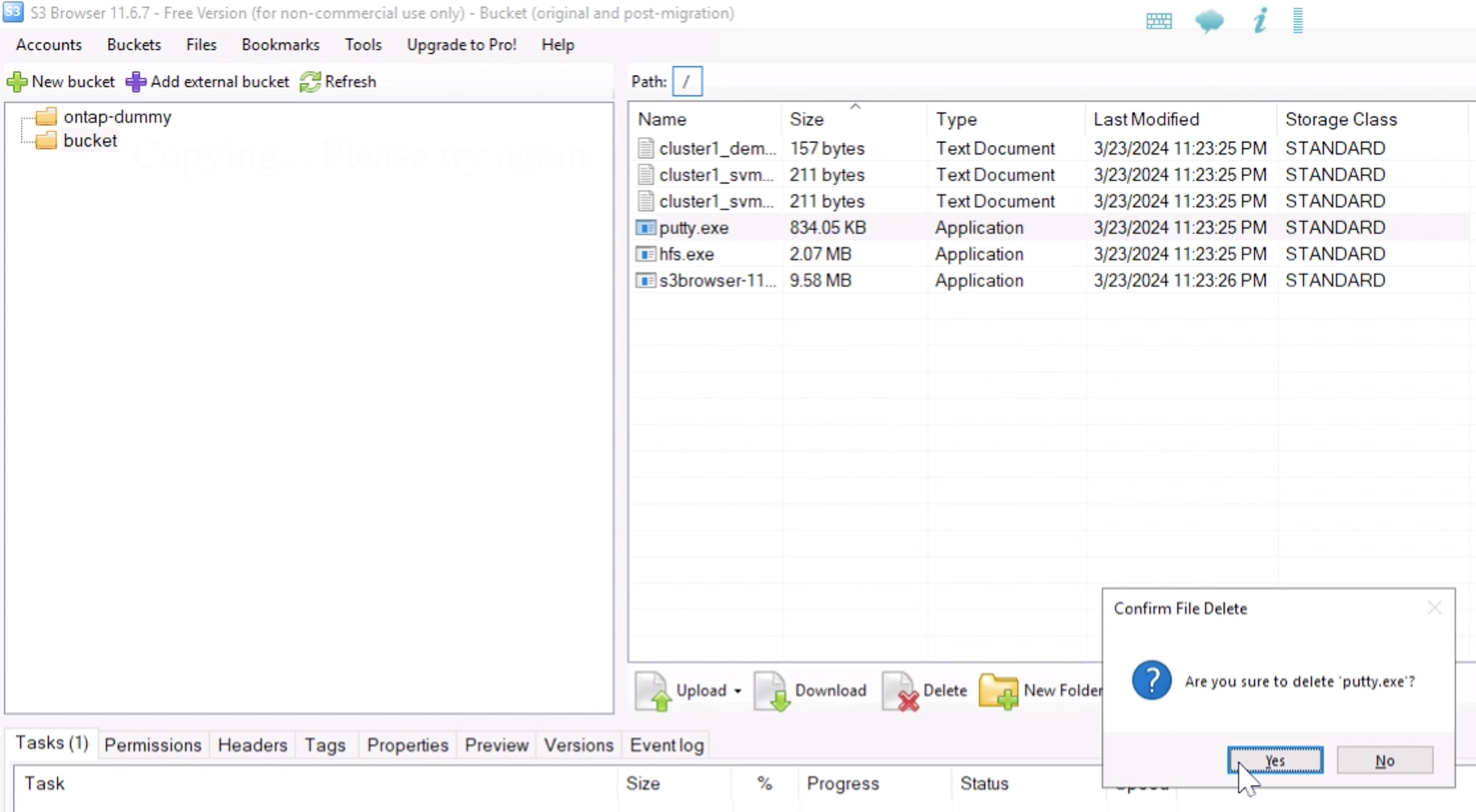Click the Path input field
Screen dimensions: 1476x812
click(x=688, y=82)
